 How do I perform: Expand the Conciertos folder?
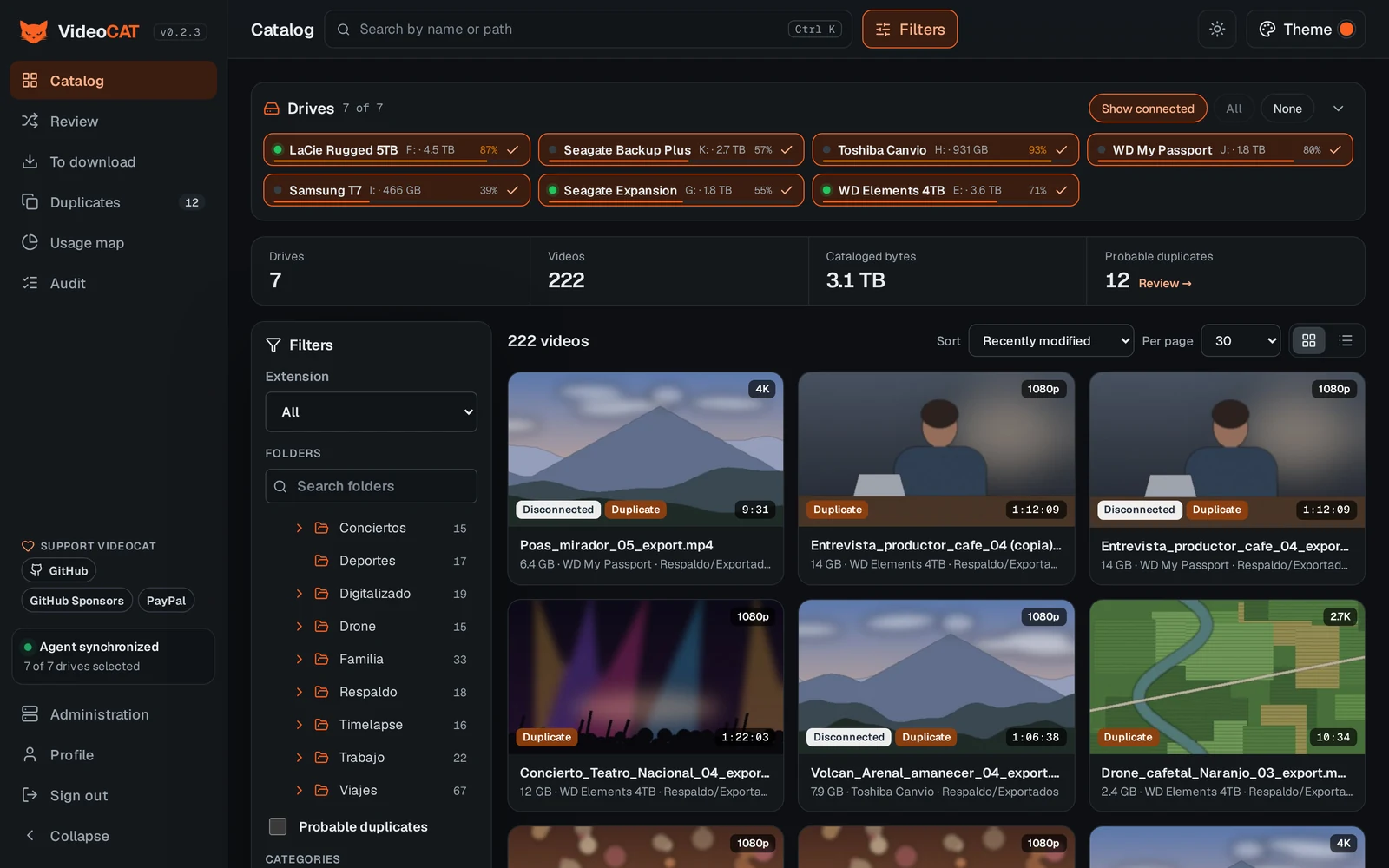coord(300,528)
